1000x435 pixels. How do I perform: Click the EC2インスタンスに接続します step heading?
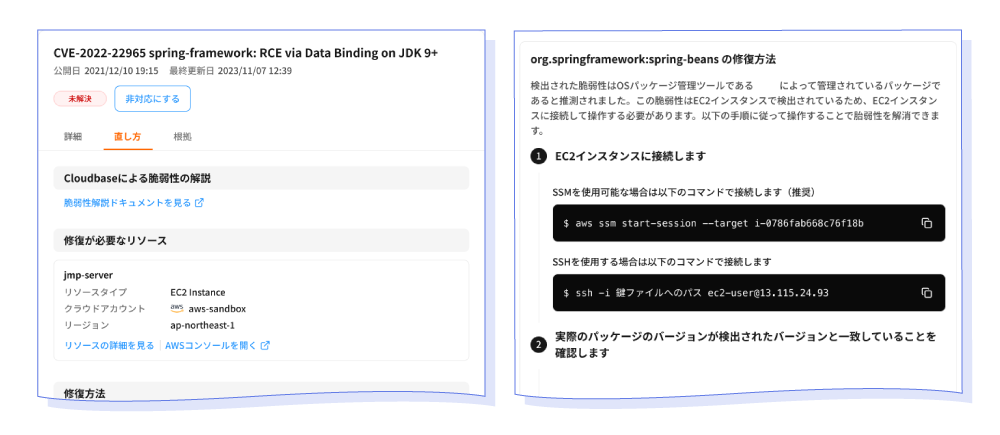pos(630,156)
